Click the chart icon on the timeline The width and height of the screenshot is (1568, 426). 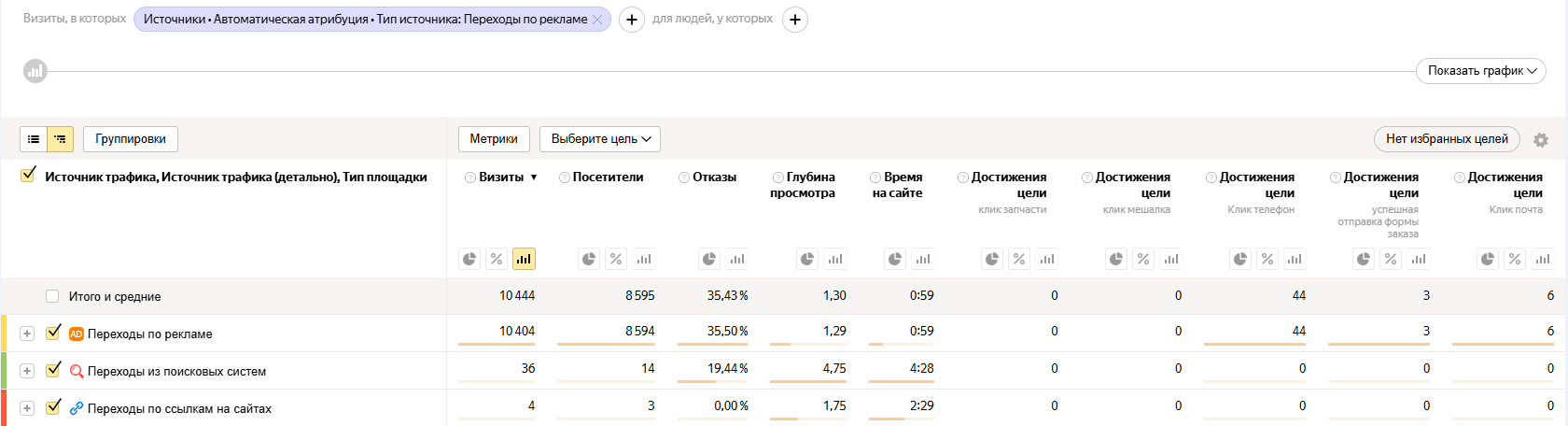(35, 71)
